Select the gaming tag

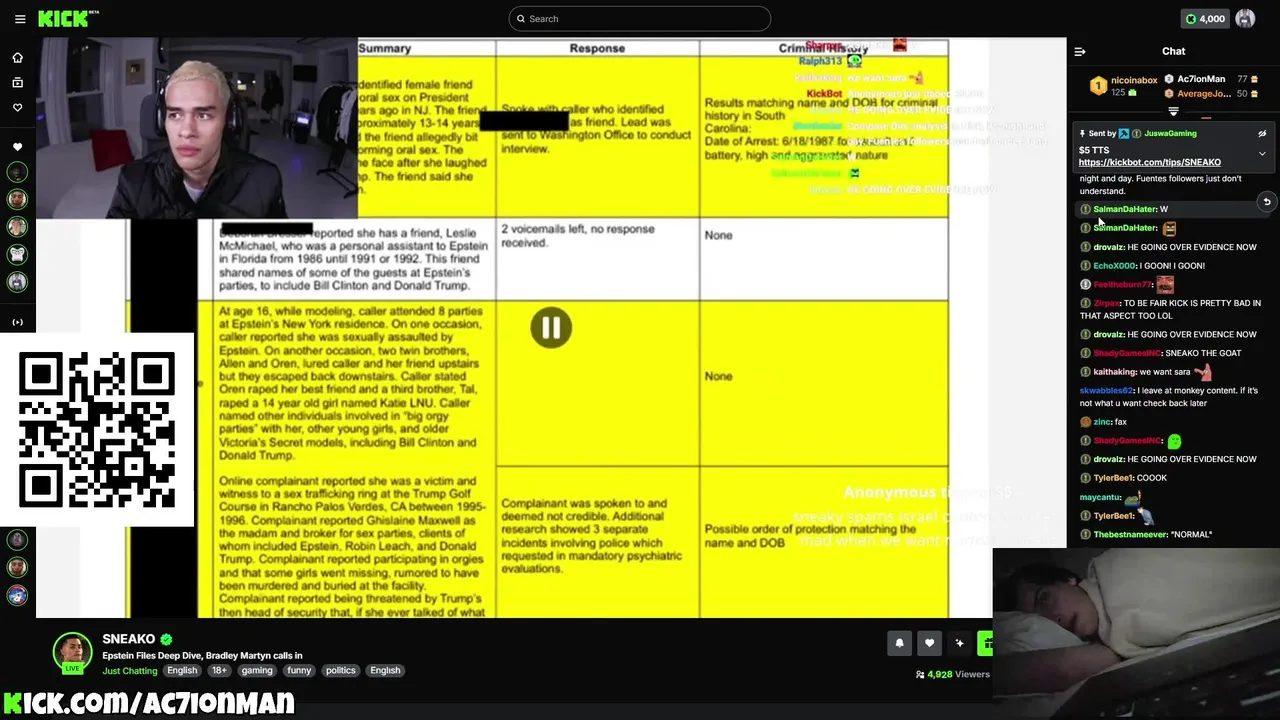(x=257, y=671)
